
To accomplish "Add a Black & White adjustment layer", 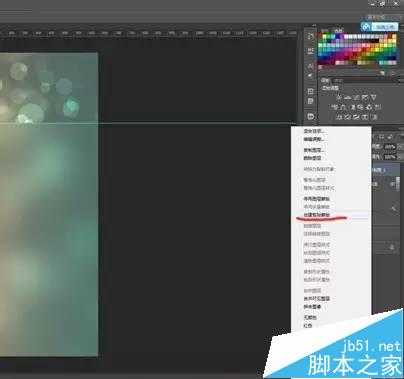I will (352, 107).
